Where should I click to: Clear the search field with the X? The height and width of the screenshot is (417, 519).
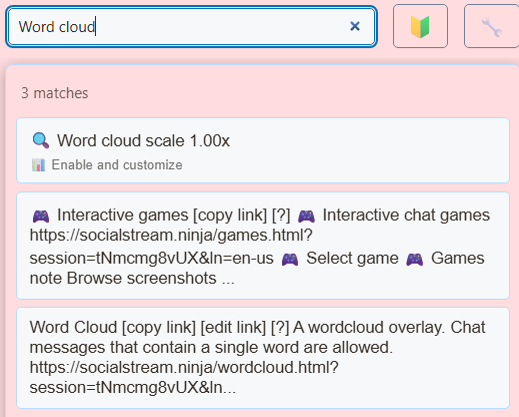(x=355, y=26)
